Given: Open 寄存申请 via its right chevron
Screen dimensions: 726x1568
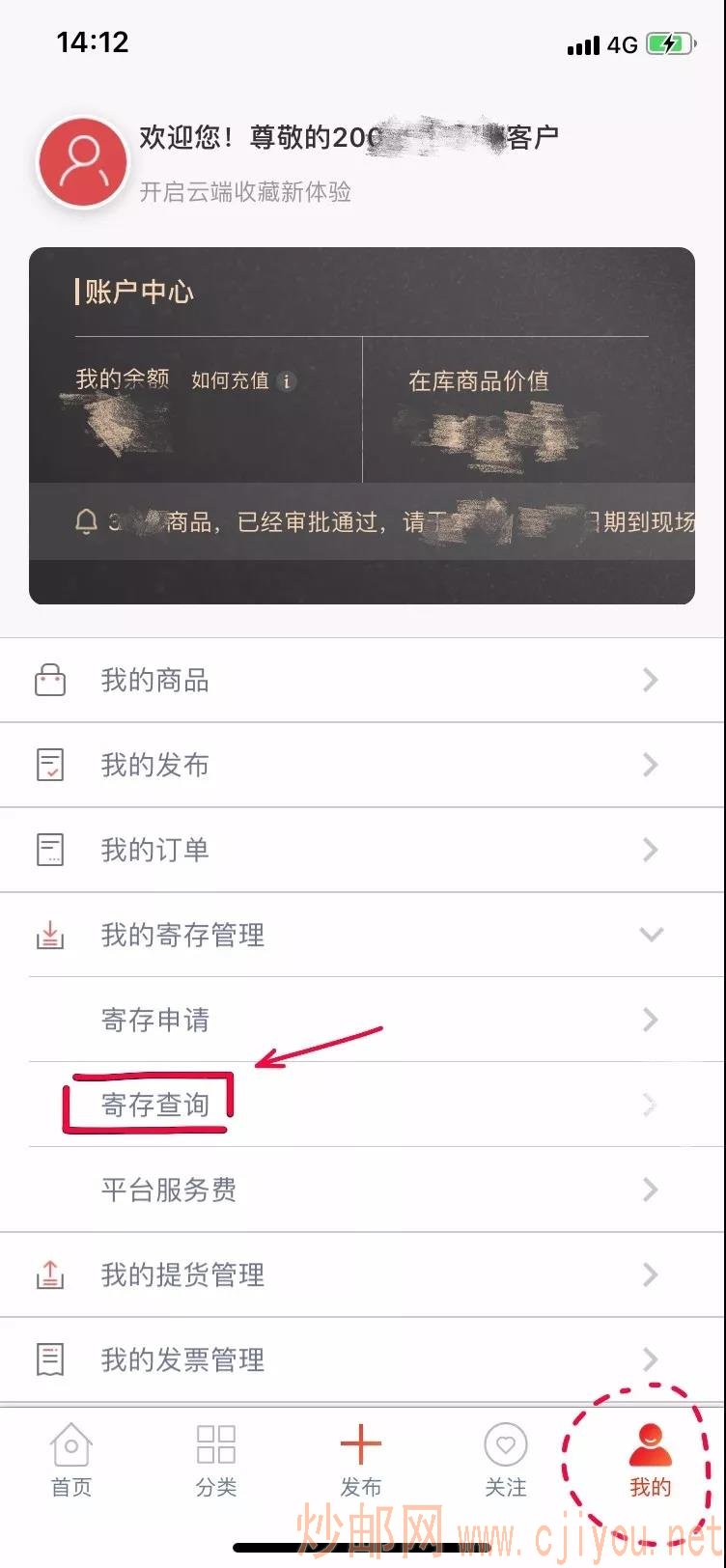Looking at the screenshot, I should [651, 1020].
